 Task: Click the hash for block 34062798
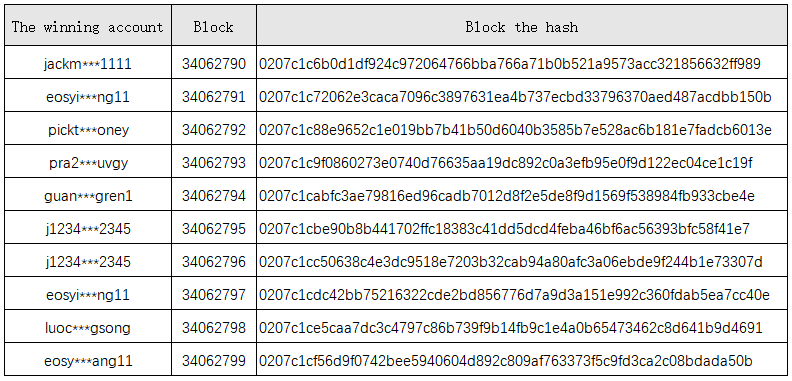511,327
